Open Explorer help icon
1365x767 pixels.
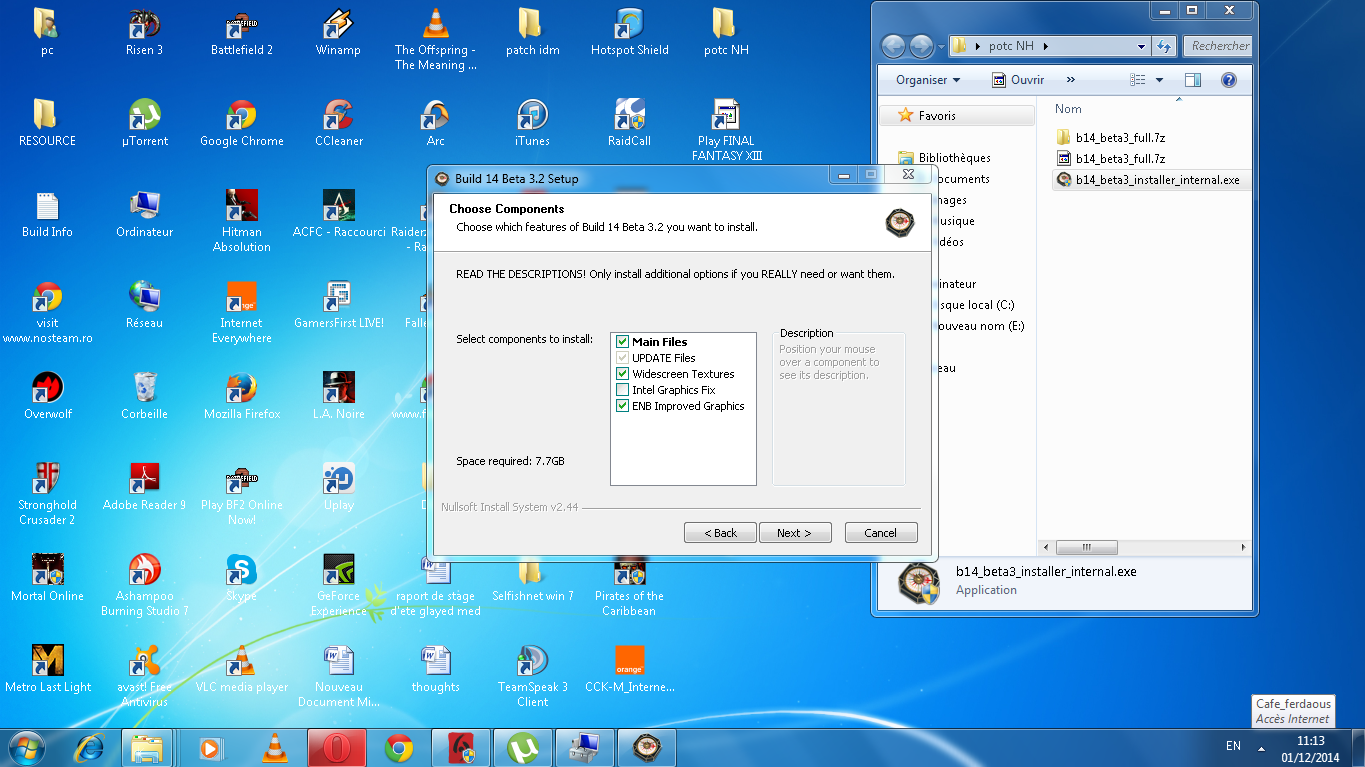[1229, 80]
